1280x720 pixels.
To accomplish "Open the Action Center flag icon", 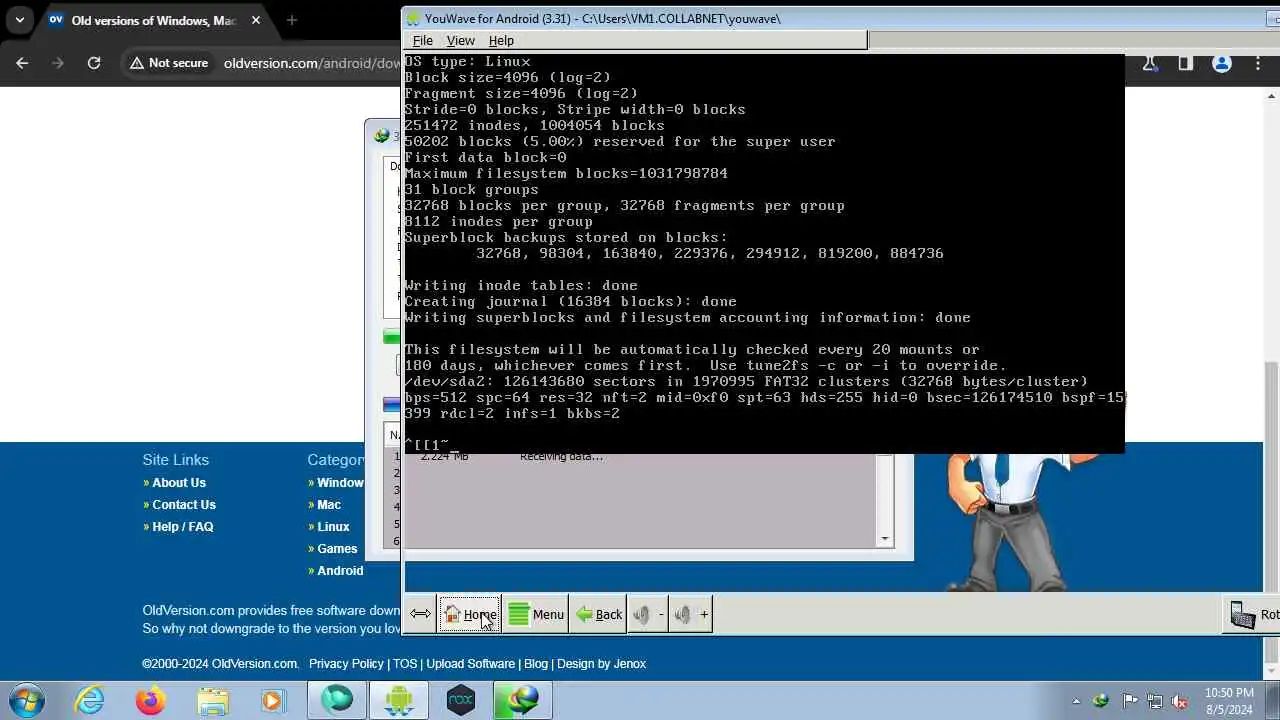I will 1130,701.
